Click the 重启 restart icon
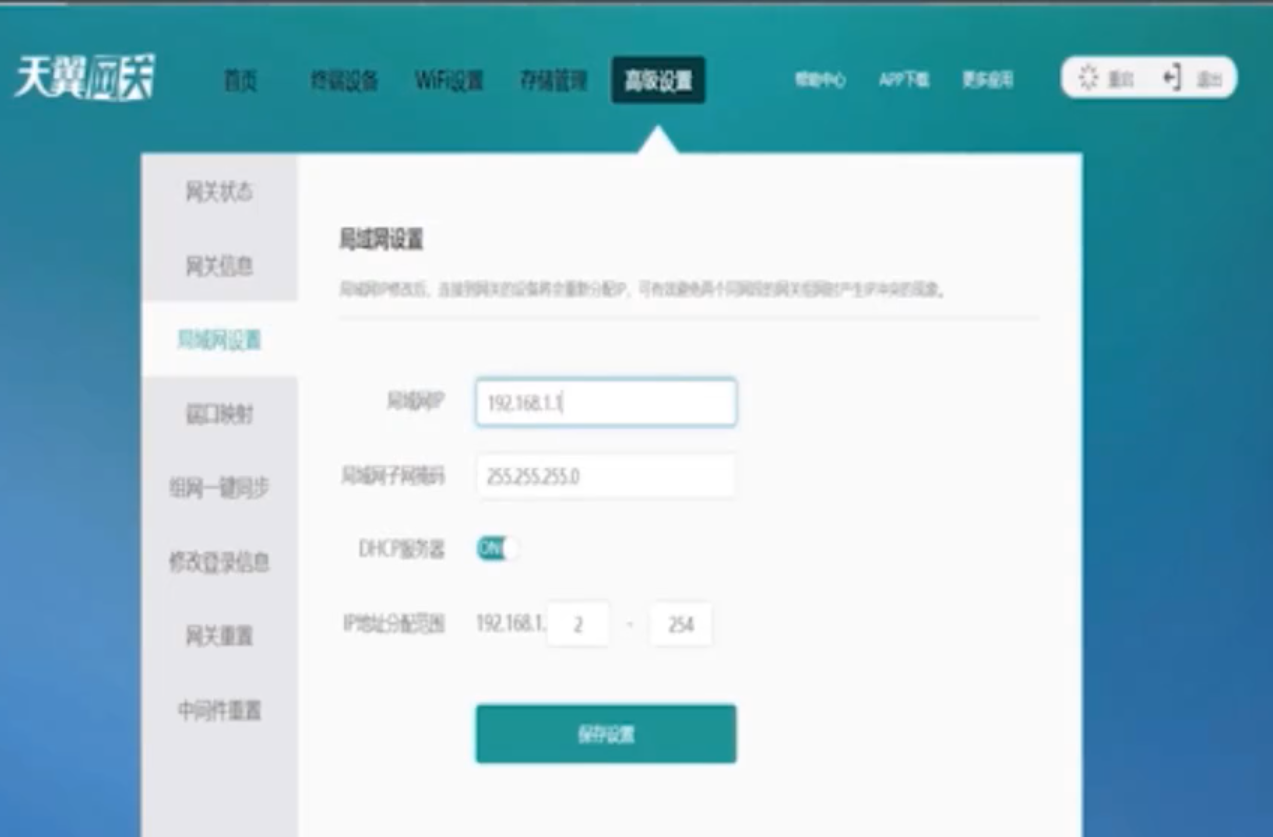1273x837 pixels. click(1089, 79)
